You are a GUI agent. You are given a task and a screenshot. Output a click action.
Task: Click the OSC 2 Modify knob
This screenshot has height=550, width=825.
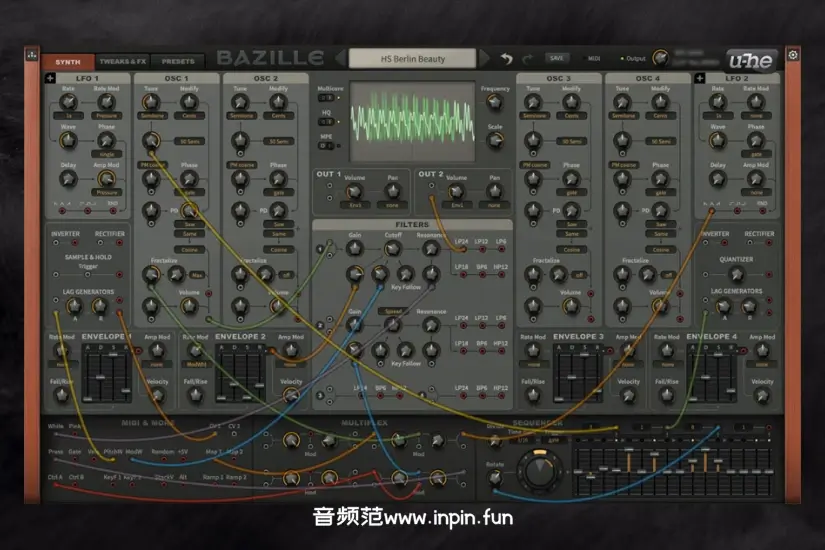(278, 102)
